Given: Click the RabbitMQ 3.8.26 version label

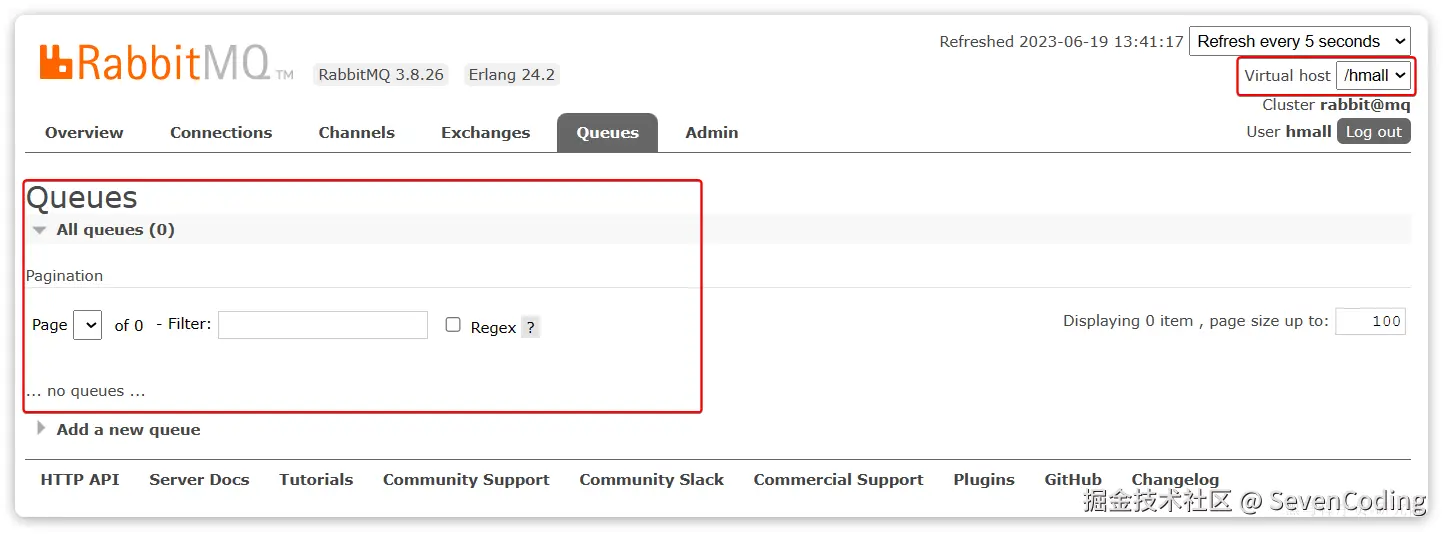Looking at the screenshot, I should tap(380, 75).
